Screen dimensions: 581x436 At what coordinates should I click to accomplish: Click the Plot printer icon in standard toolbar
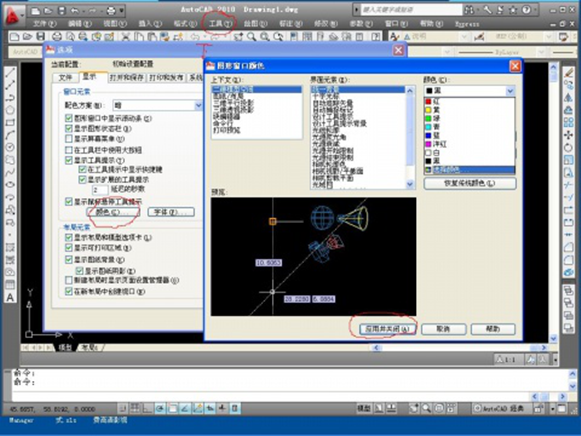(x=56, y=36)
